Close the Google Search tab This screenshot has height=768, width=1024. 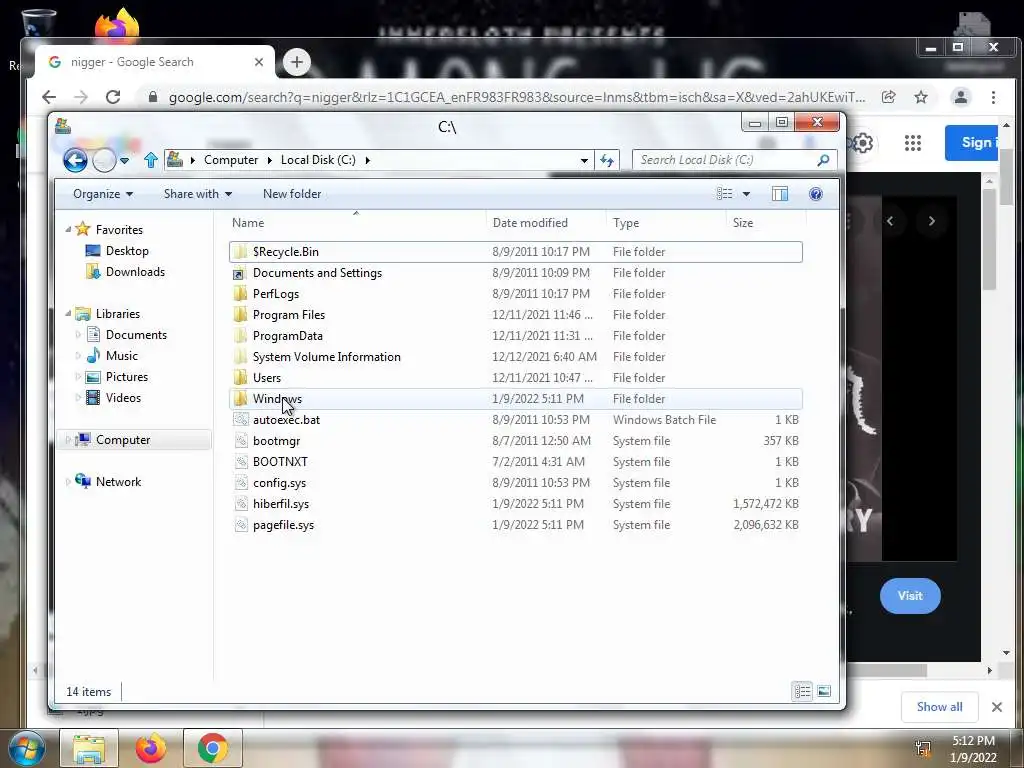coord(259,62)
